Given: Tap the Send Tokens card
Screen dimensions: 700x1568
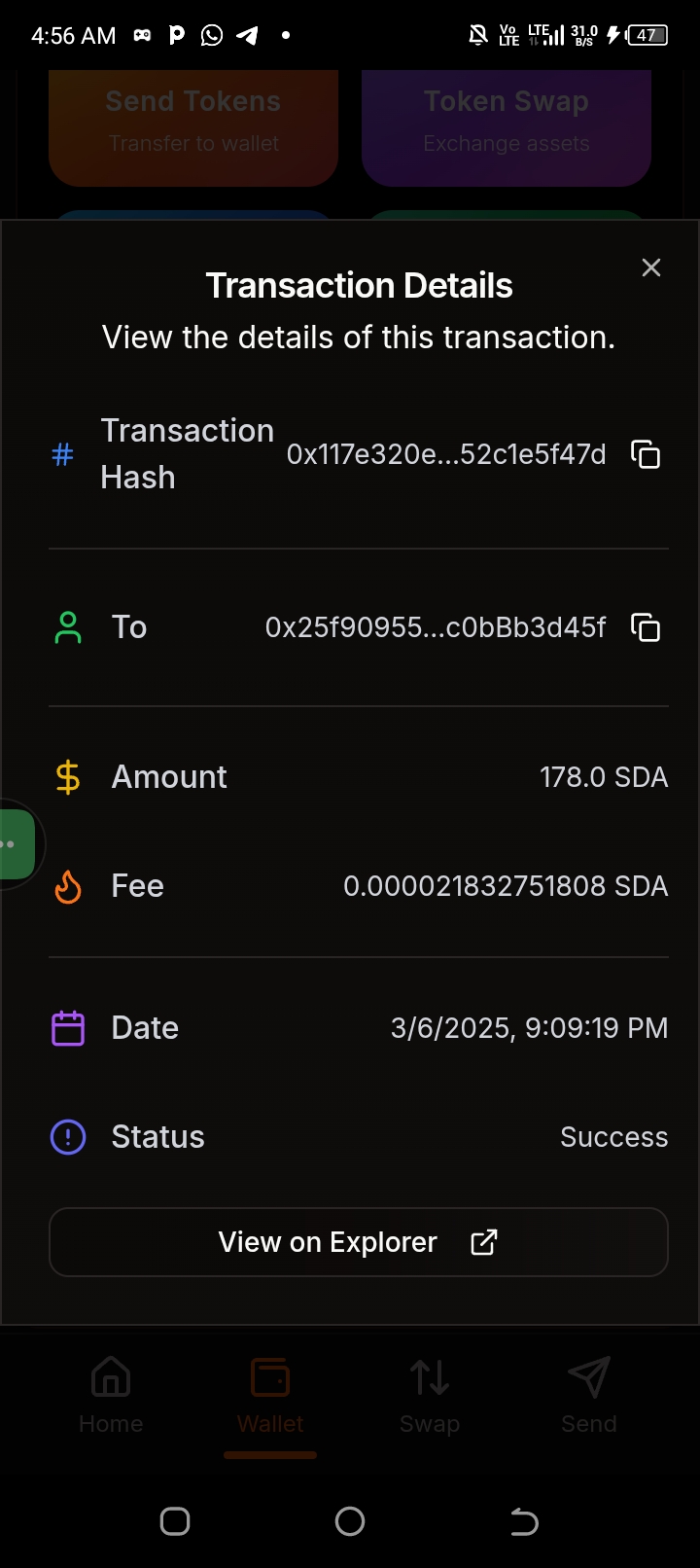Looking at the screenshot, I should pos(193,124).
